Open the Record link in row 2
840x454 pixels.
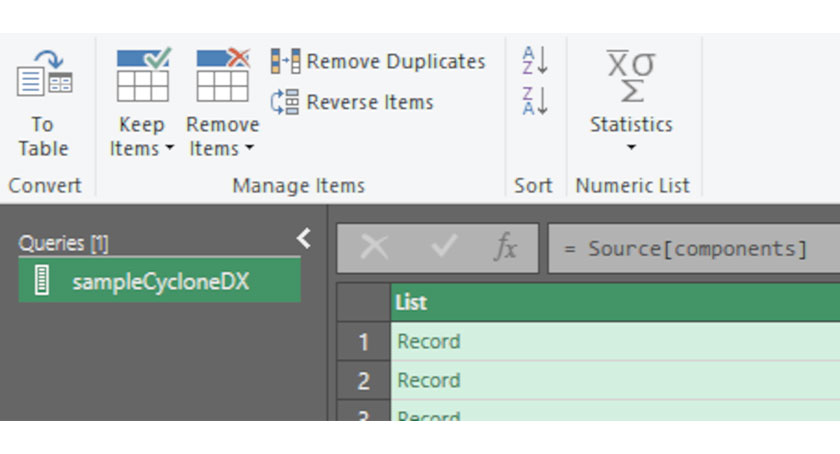[x=429, y=381]
